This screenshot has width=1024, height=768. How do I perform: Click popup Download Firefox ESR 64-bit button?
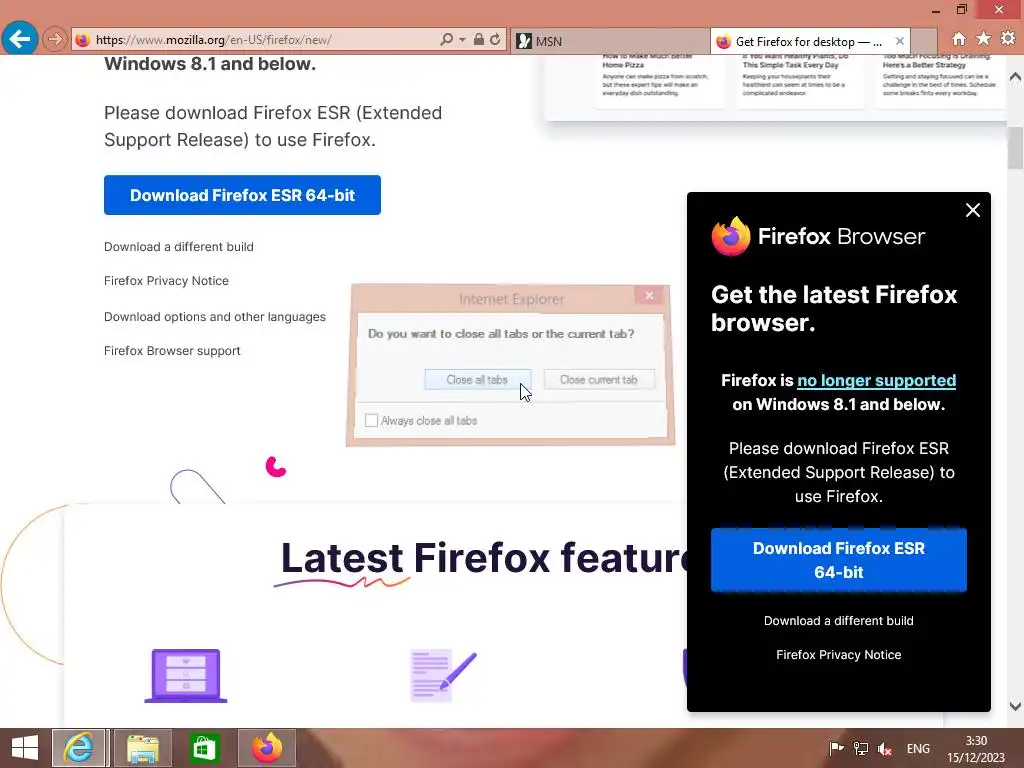(x=839, y=560)
